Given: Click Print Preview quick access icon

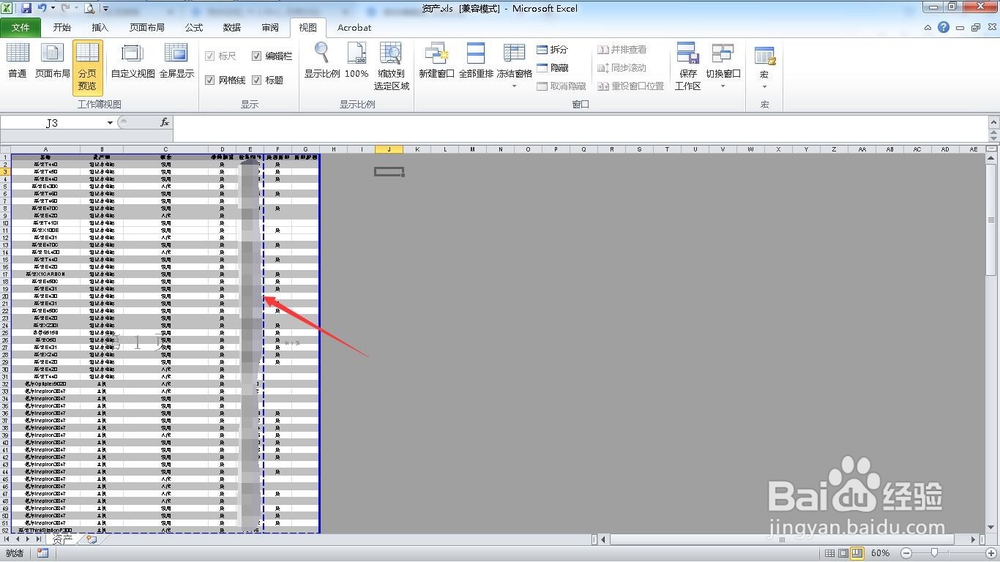Looking at the screenshot, I should click(89, 8).
